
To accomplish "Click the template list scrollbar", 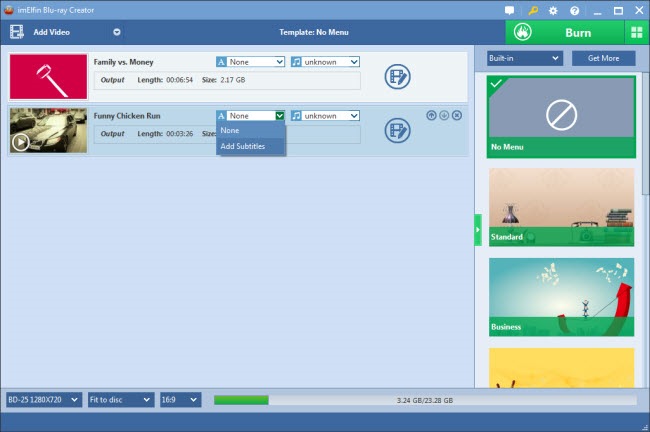I will 645,133.
